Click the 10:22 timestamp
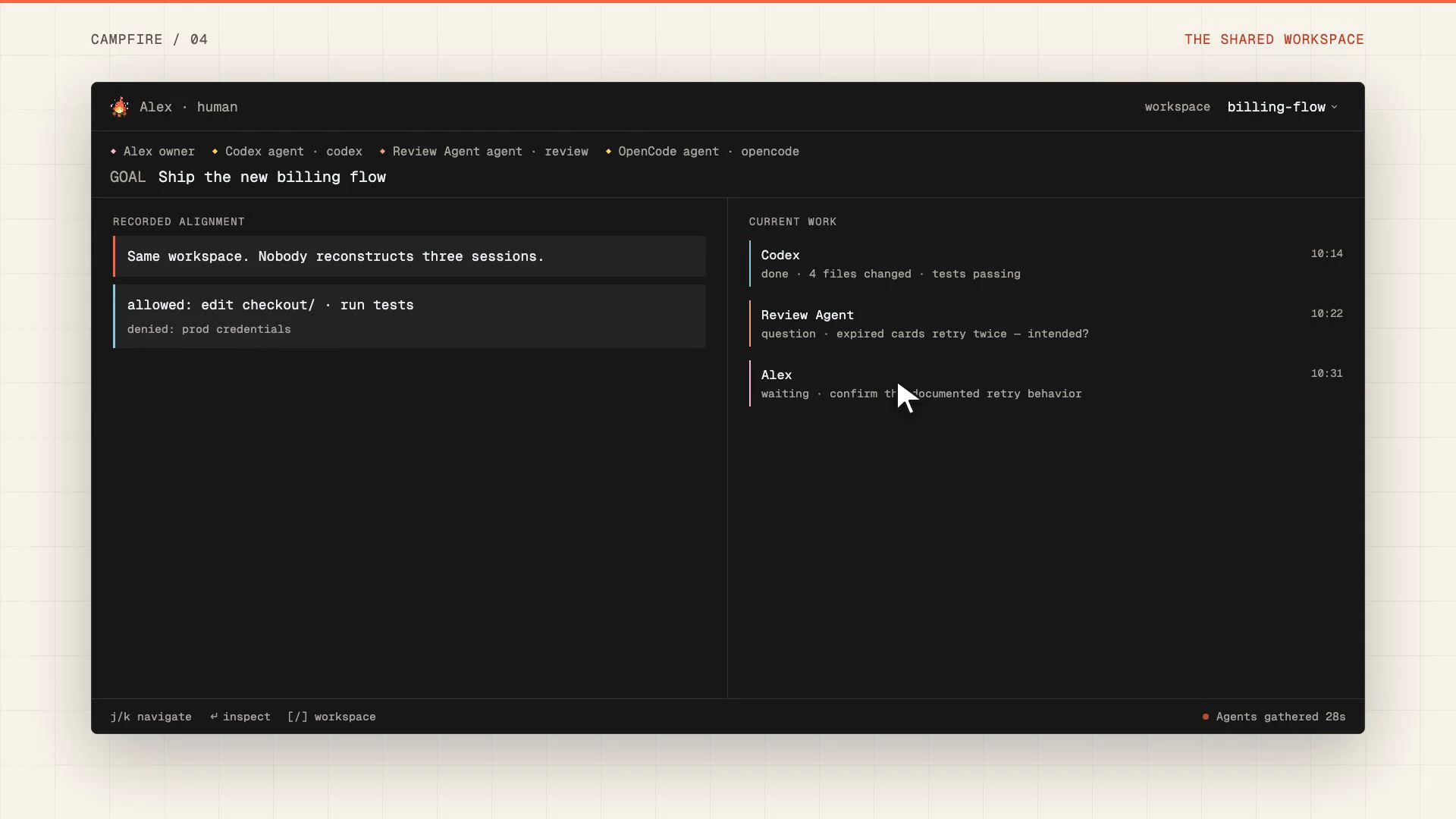1456x819 pixels. (1326, 314)
